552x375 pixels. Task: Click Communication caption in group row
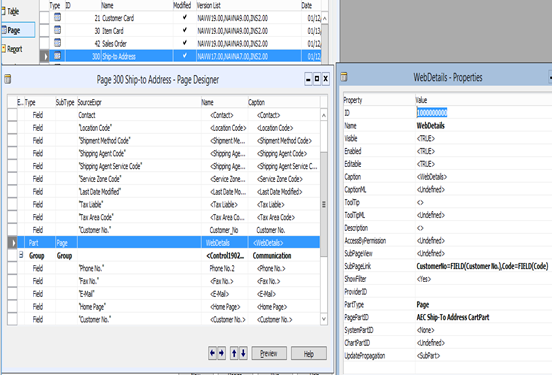pos(272,256)
